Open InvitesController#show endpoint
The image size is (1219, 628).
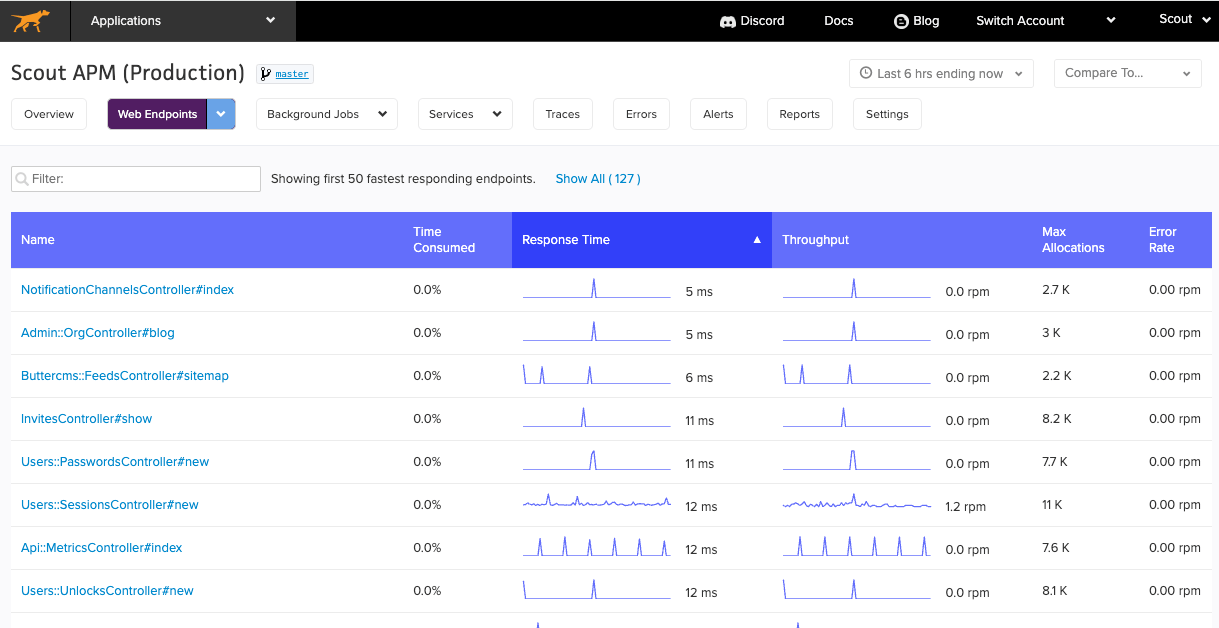86,419
